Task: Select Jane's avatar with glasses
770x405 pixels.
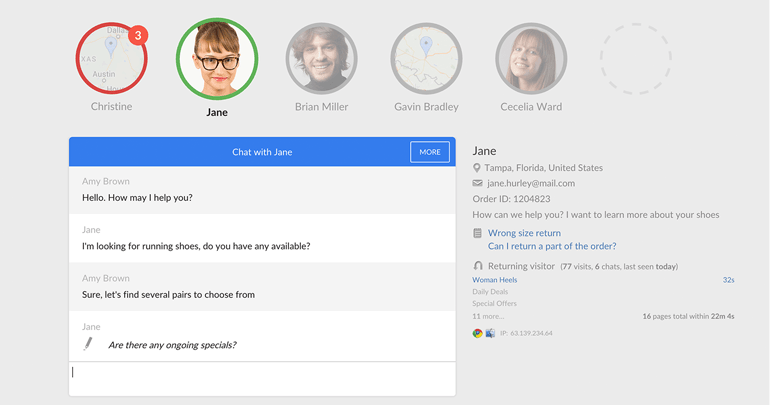Action: 217,59
